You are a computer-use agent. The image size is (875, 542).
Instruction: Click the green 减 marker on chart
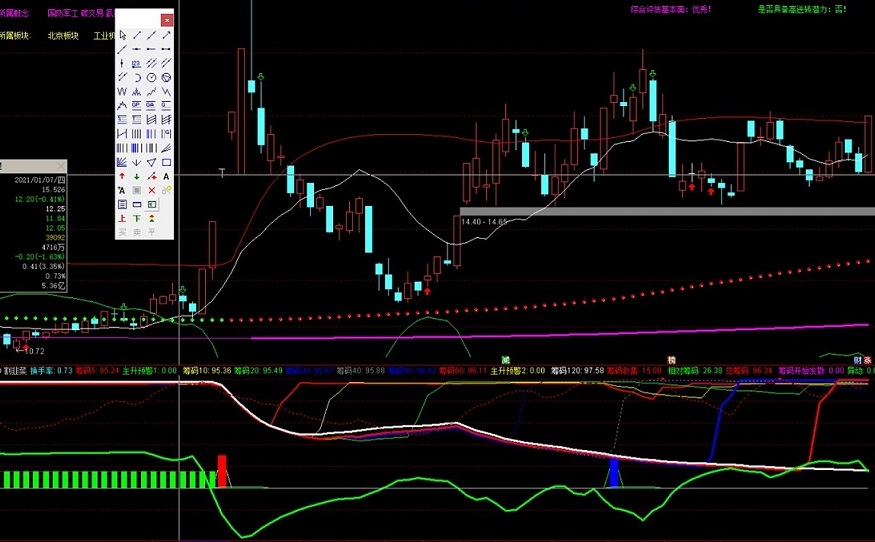[x=506, y=360]
